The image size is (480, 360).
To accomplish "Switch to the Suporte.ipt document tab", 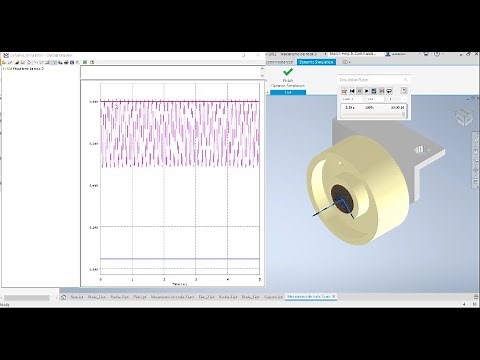I will pyautogui.click(x=273, y=297).
